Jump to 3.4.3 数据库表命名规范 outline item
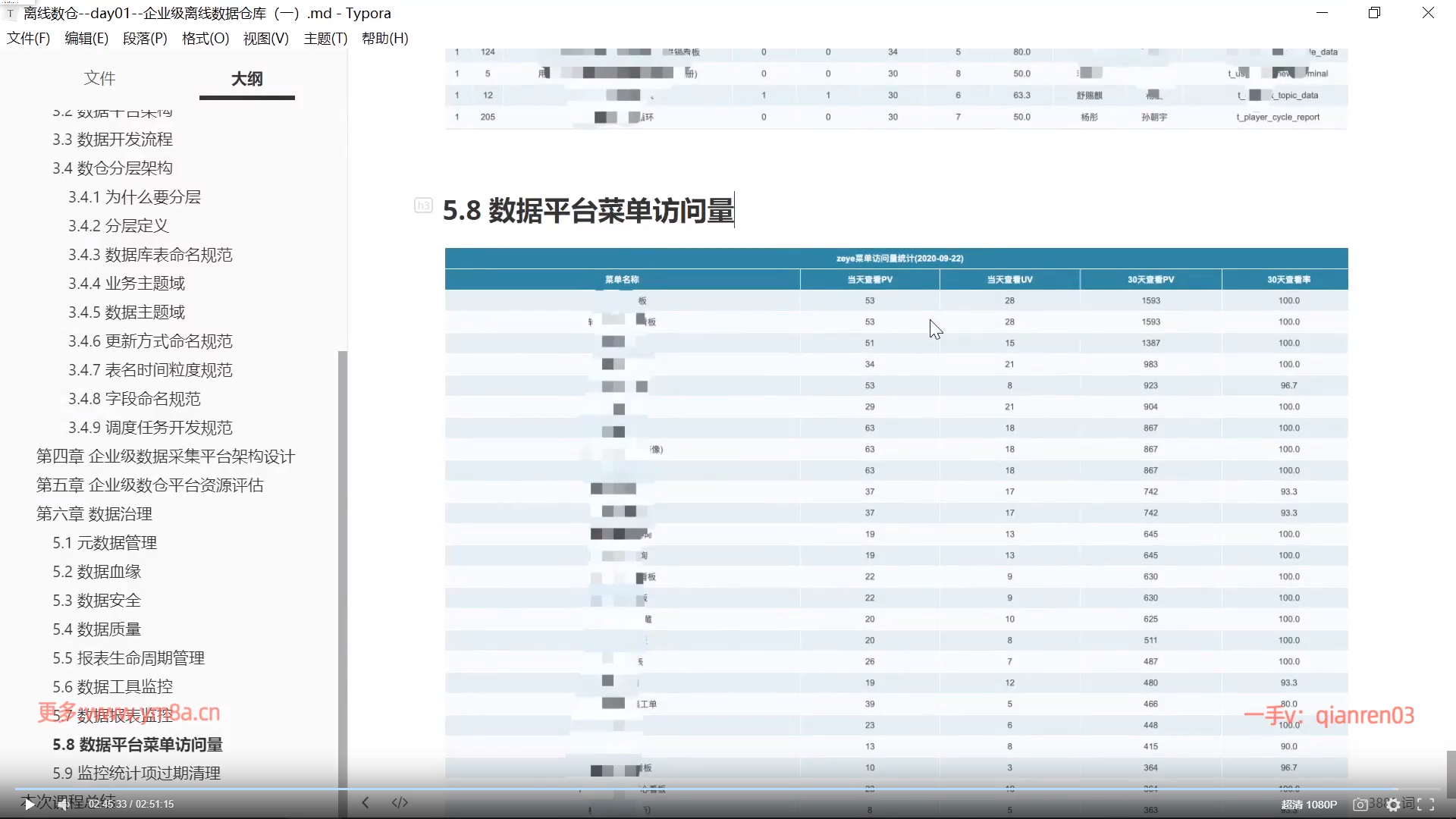 point(150,255)
